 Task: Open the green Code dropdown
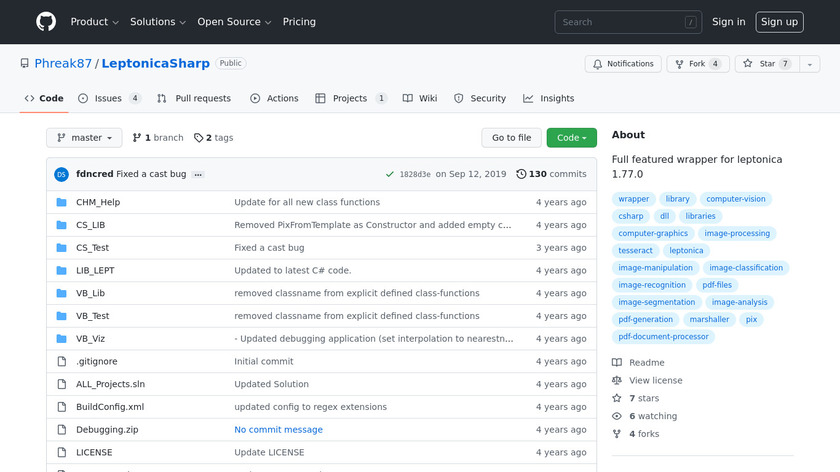572,138
